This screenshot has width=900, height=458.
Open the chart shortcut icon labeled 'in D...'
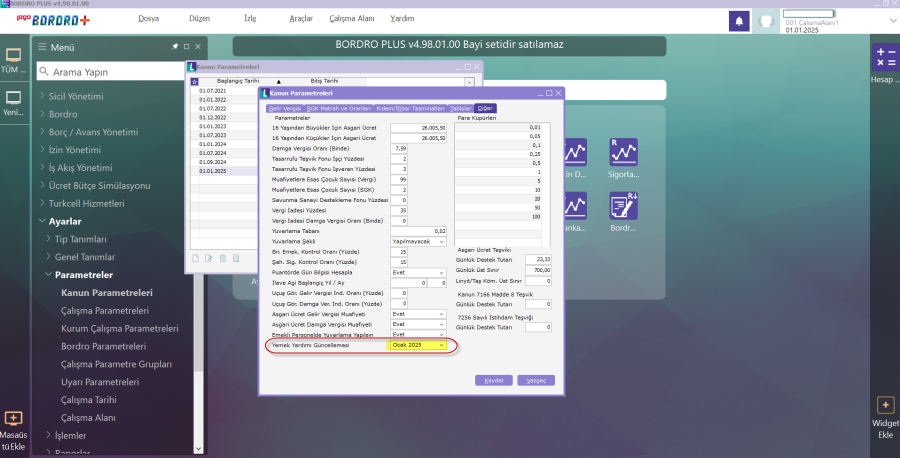pyautogui.click(x=575, y=152)
